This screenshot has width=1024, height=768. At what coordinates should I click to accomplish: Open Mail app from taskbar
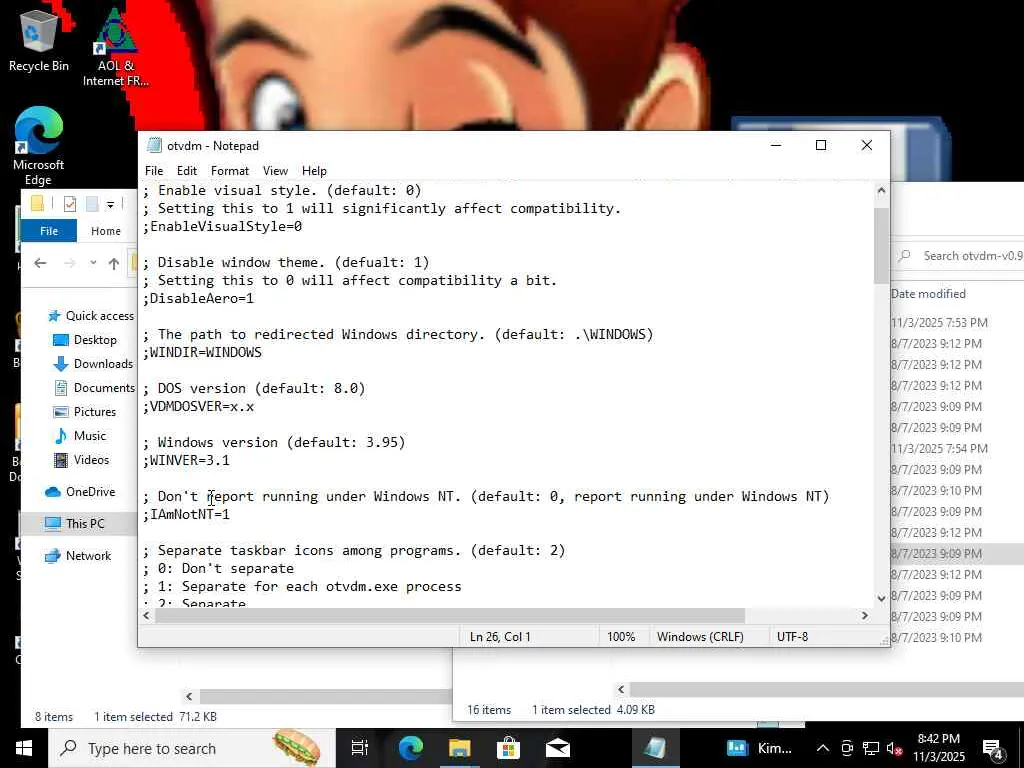(558, 748)
